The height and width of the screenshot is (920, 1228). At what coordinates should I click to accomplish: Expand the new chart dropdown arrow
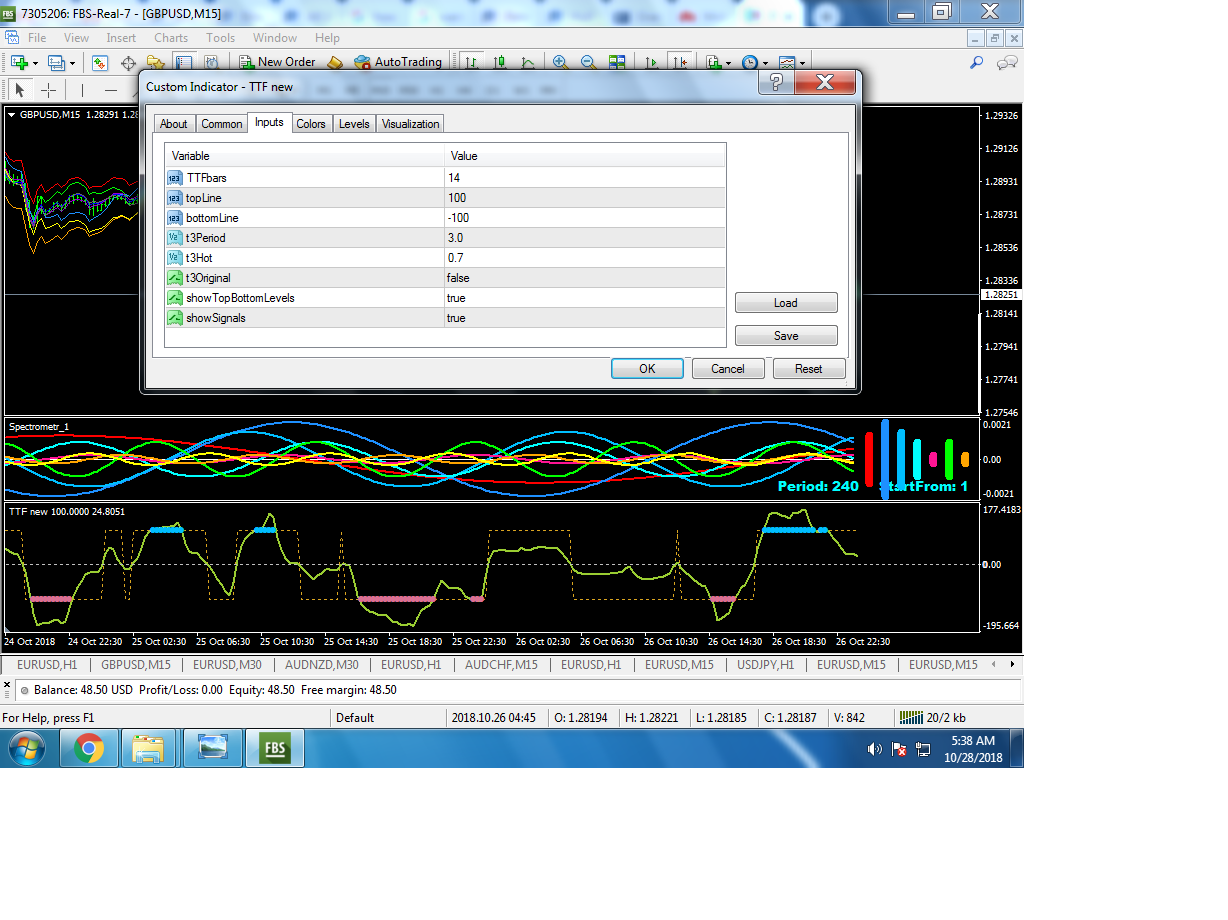(x=35, y=63)
